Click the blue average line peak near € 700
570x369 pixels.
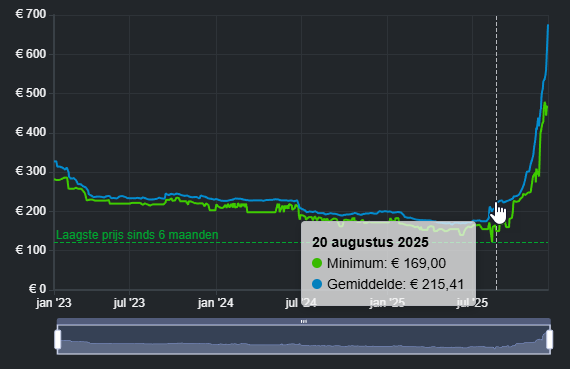(548, 25)
